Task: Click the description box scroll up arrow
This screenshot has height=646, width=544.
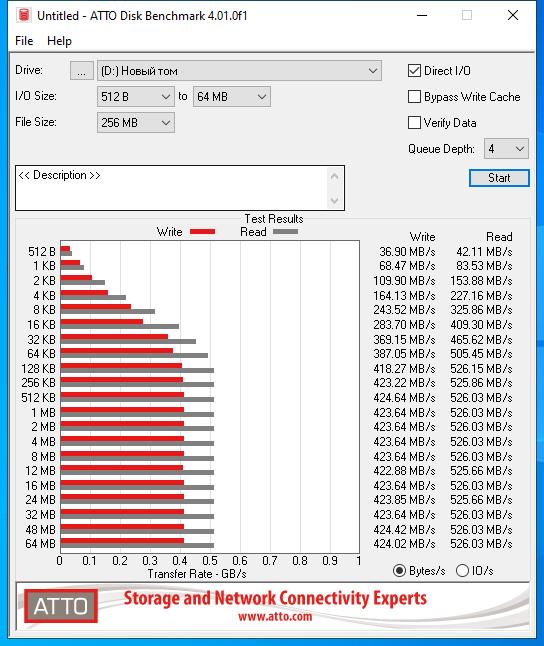Action: tap(335, 177)
